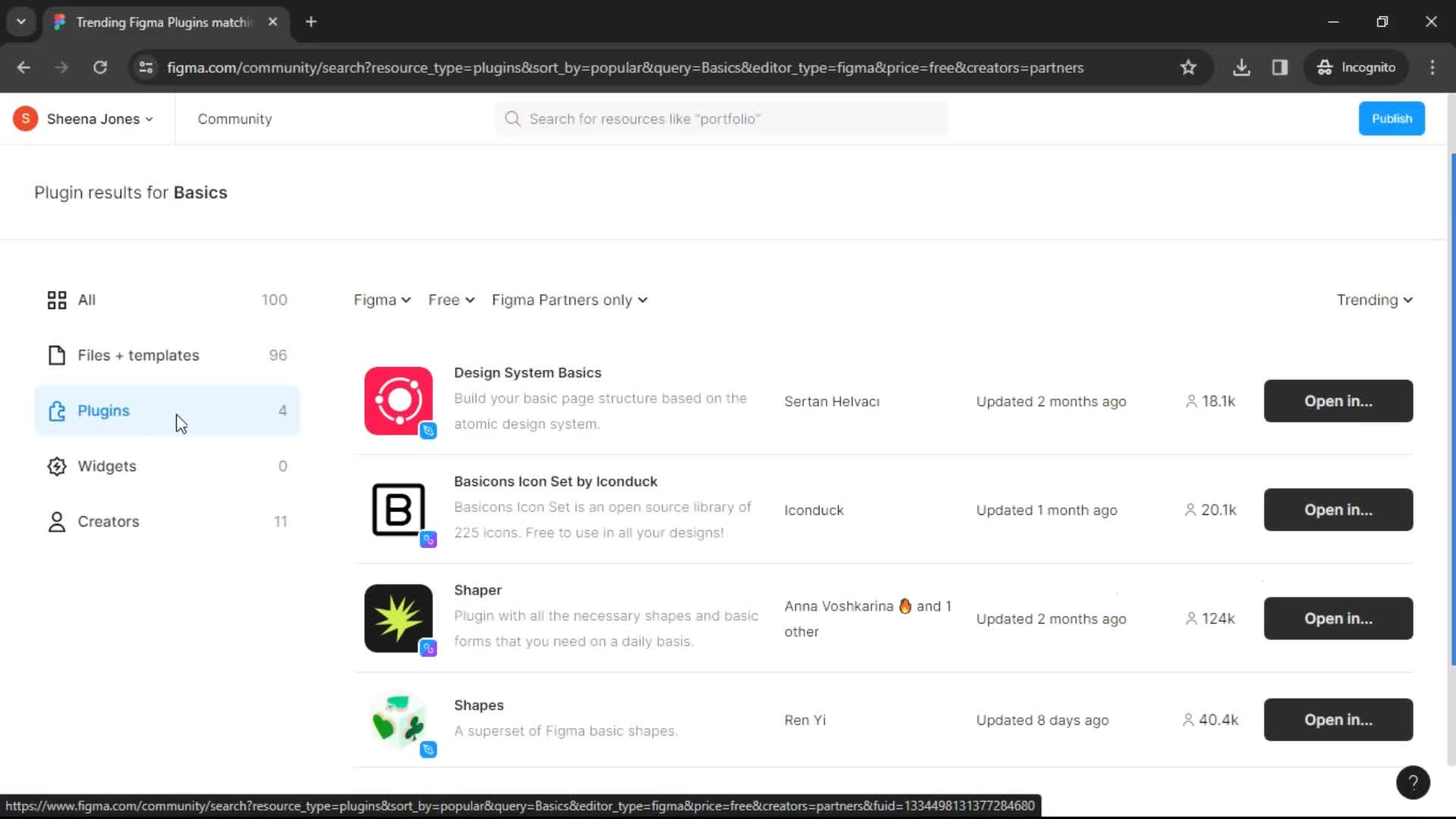Click Open in for Basicons Icon Set
The image size is (1456, 819).
pyautogui.click(x=1338, y=510)
